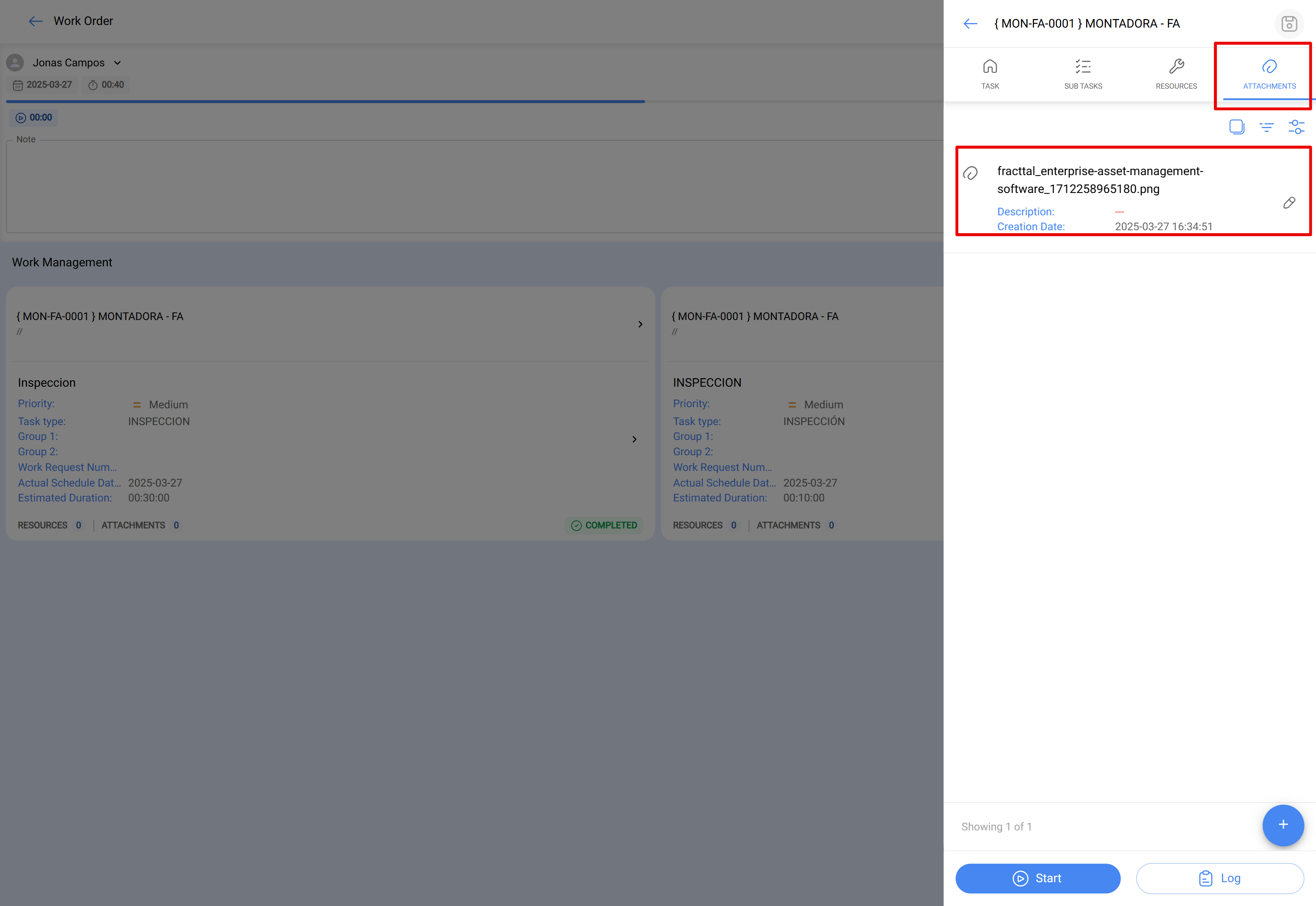
Task: Add a new attachment with the plus button
Action: tap(1282, 825)
